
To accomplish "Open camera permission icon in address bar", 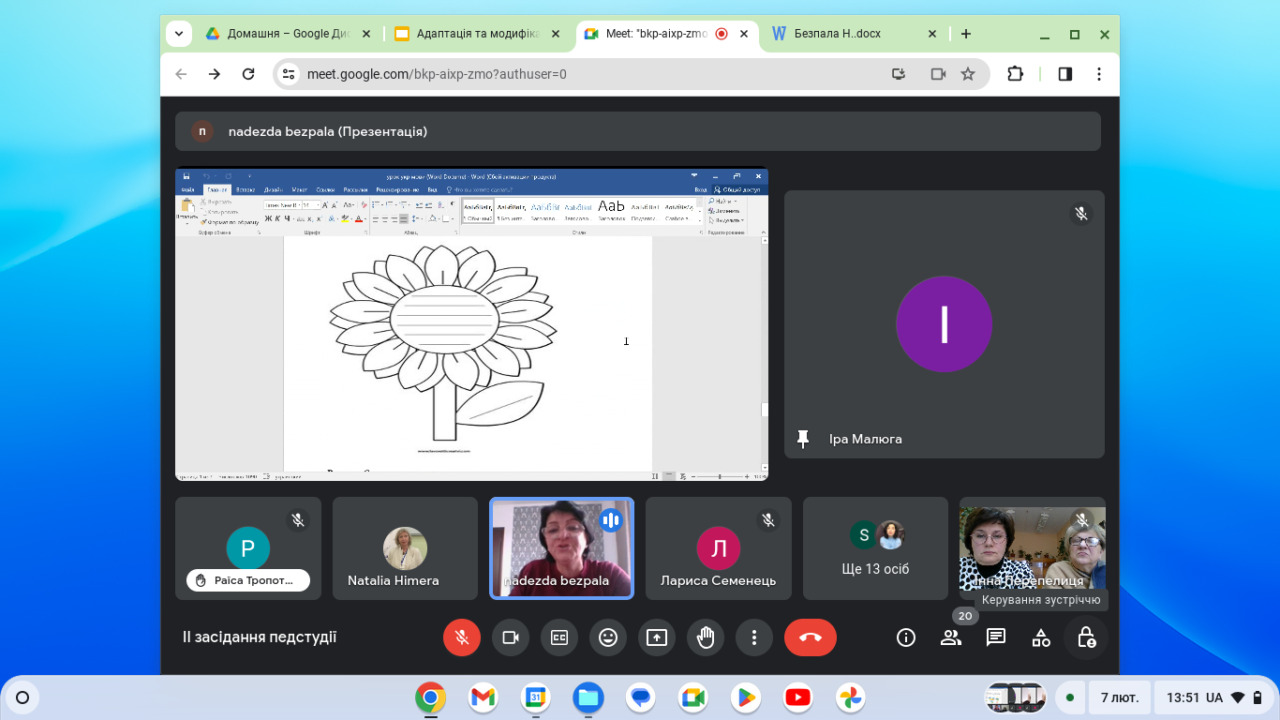I will click(938, 74).
